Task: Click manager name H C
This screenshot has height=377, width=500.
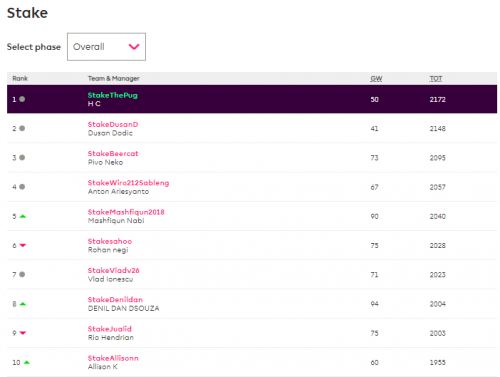Action: [x=94, y=104]
